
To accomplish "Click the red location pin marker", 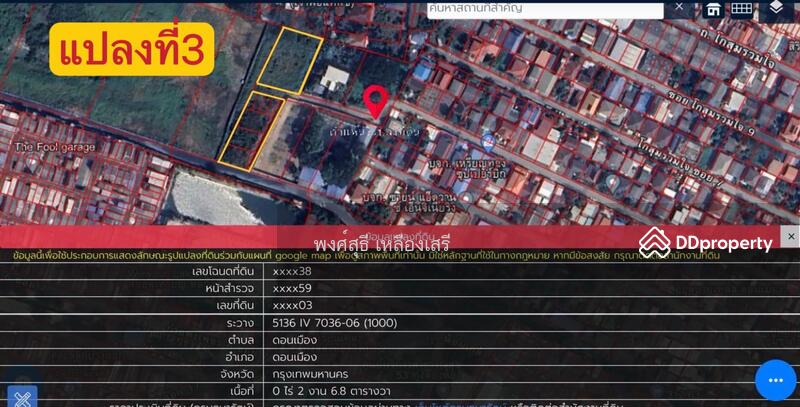I will pos(376,102).
